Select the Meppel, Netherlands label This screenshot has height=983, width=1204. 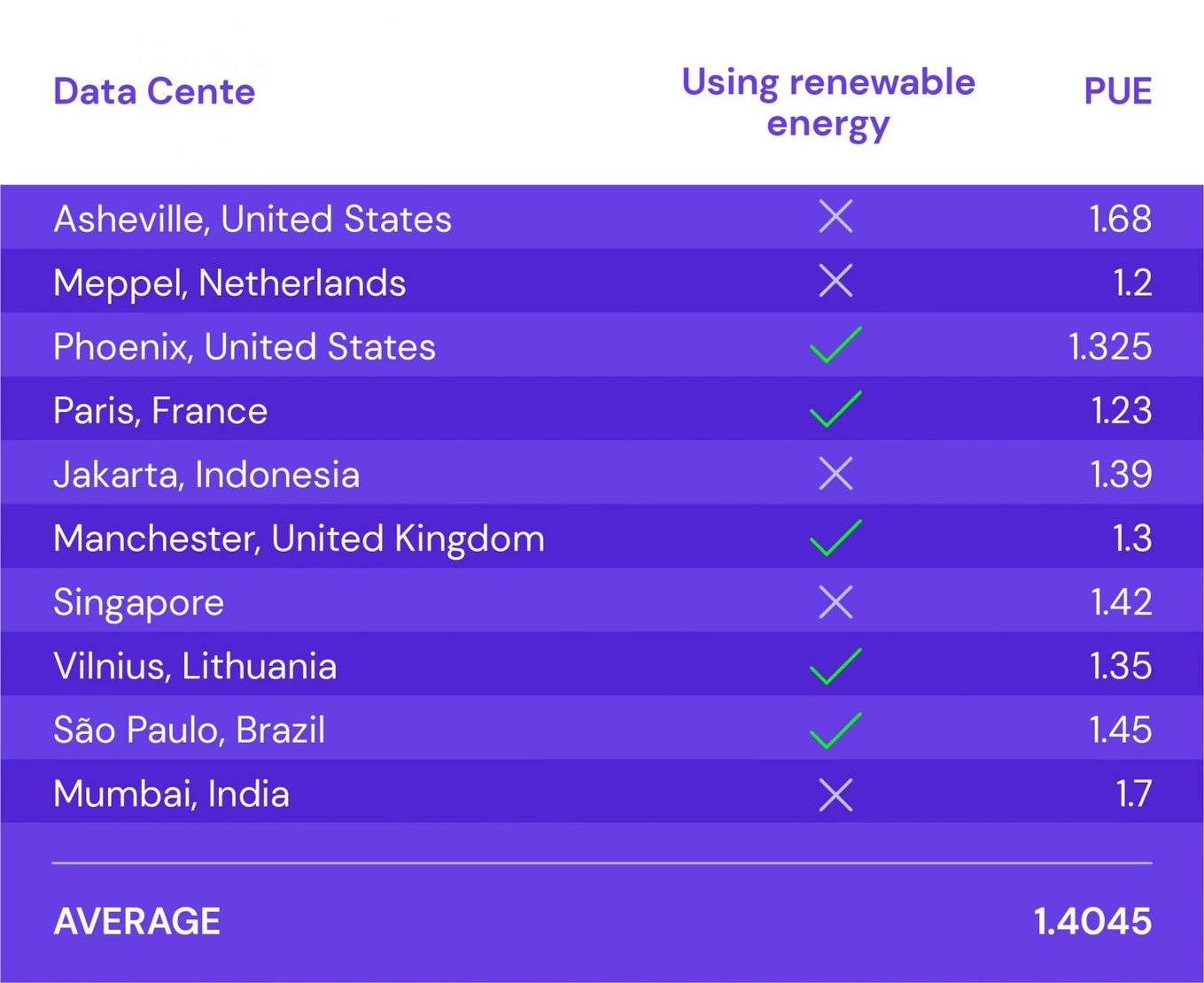point(229,283)
